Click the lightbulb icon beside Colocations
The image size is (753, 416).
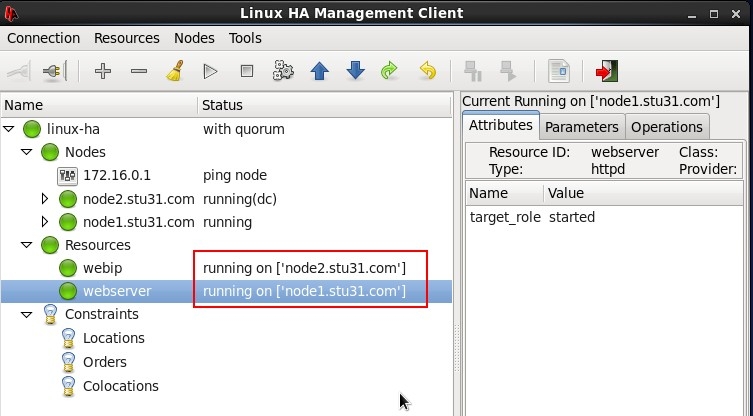coord(68,386)
